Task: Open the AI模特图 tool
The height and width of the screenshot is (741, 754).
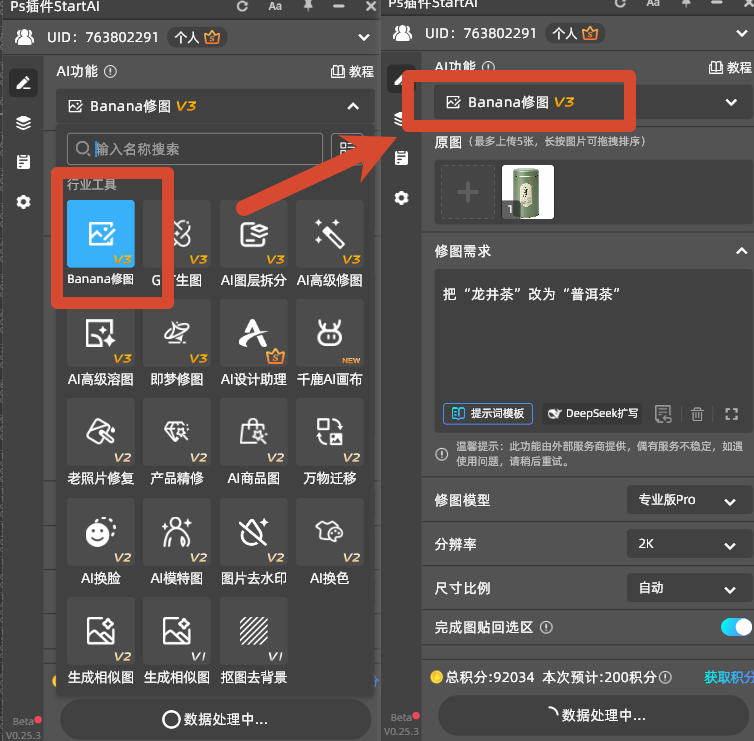Action: pos(176,532)
